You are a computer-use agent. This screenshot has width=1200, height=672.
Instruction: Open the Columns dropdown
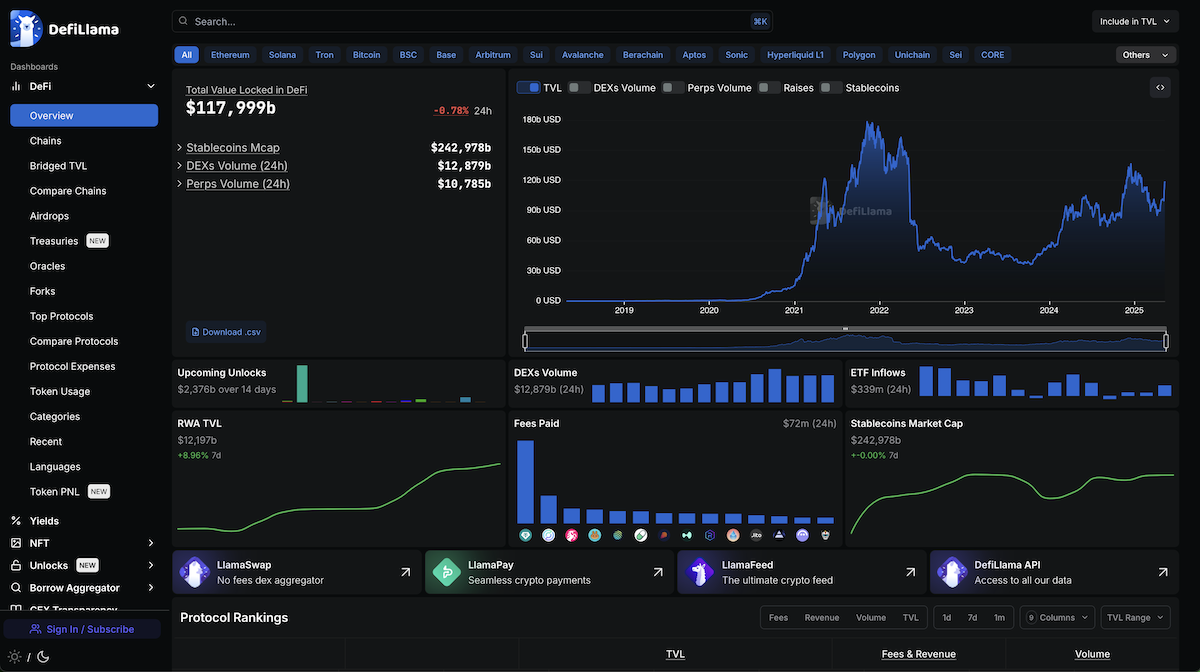coord(1057,618)
